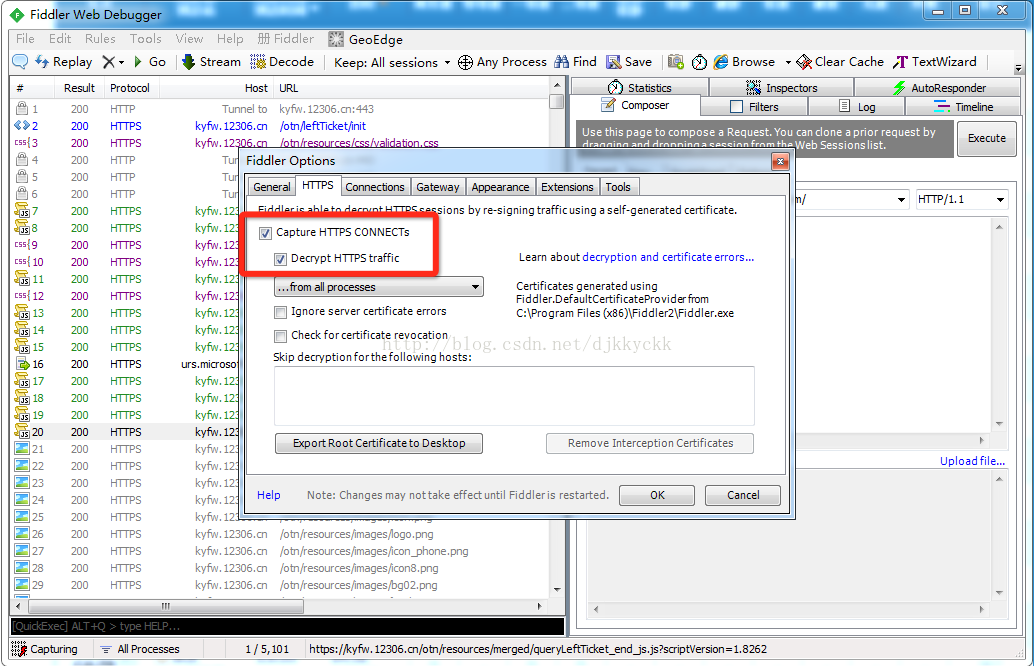The width and height of the screenshot is (1034, 666).
Task: Replay the selected session
Action: (63, 62)
